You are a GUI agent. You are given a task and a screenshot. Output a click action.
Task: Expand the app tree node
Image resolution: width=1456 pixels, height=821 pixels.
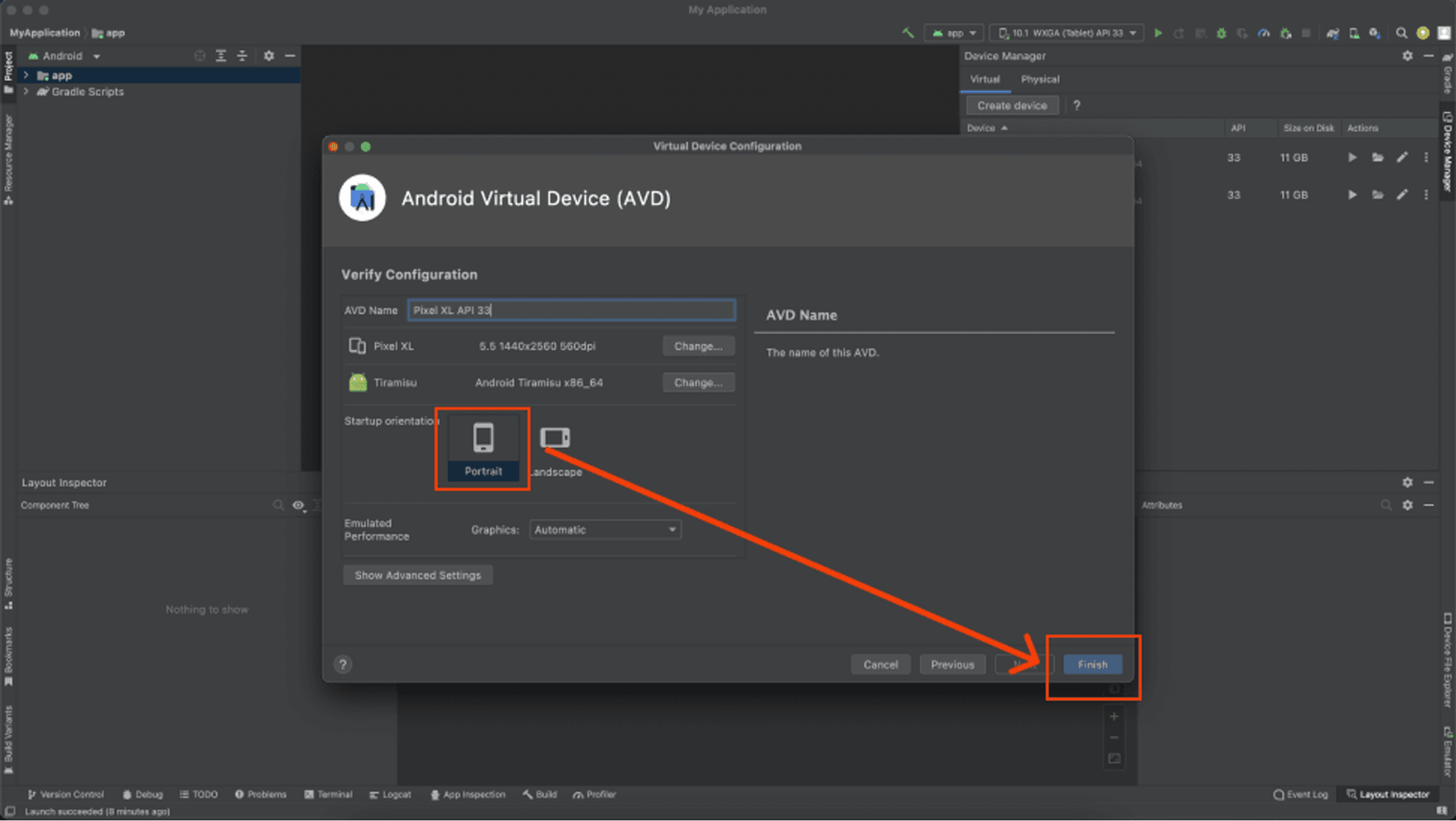pyautogui.click(x=26, y=76)
